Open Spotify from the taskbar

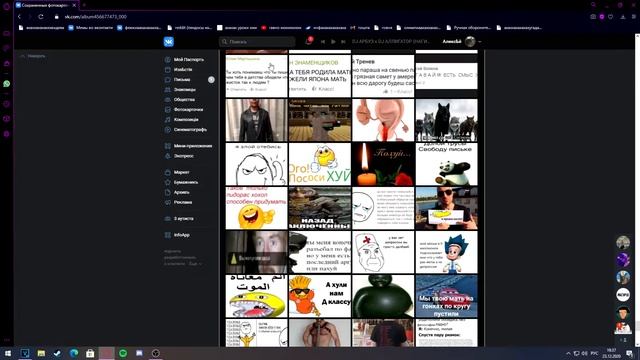tap(123, 353)
